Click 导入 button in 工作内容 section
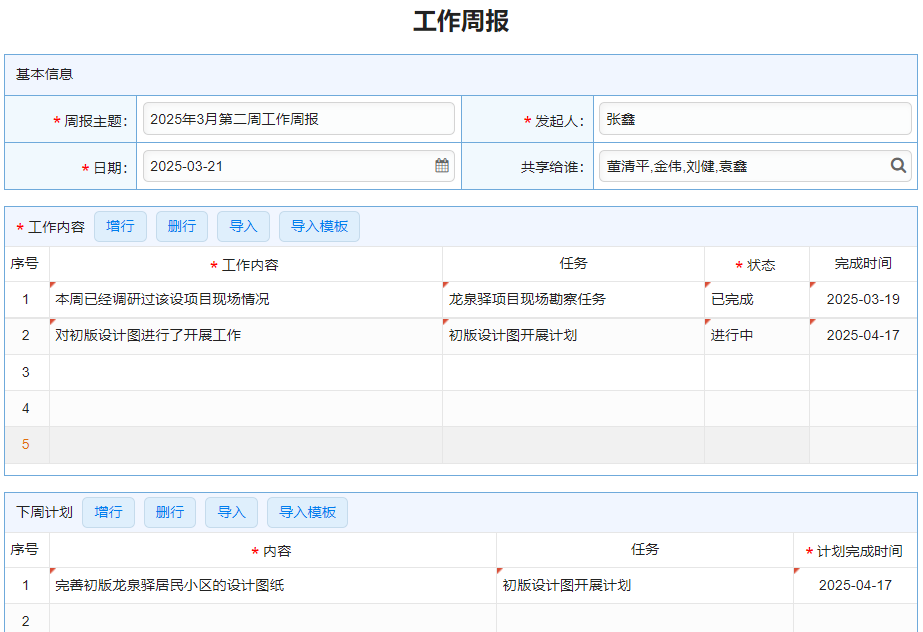The image size is (923, 632). [243, 226]
